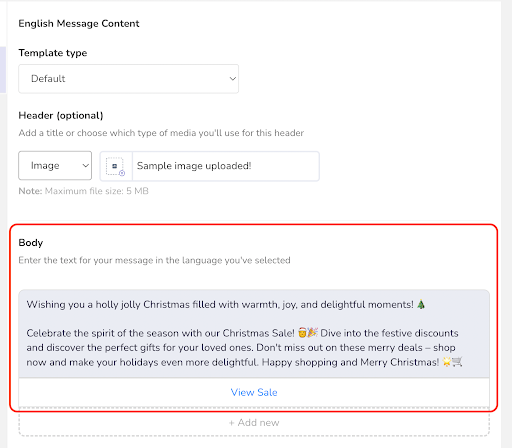Click the Template type label
The image size is (512, 448).
click(x=53, y=53)
